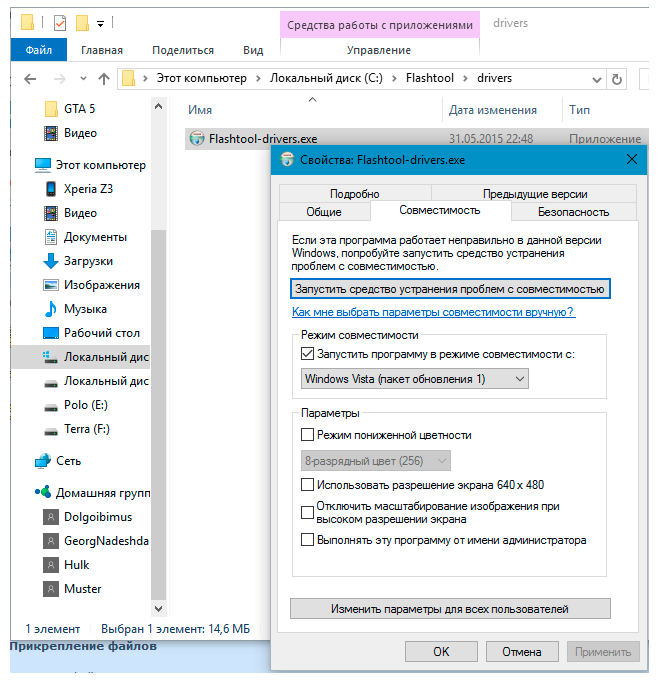This screenshot has width=658, height=682.
Task: Open the GTA 5 folder in the sidebar
Action: (79, 109)
